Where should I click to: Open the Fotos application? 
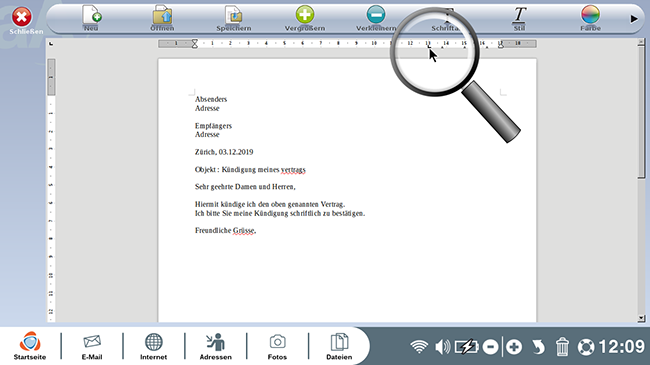[277, 347]
